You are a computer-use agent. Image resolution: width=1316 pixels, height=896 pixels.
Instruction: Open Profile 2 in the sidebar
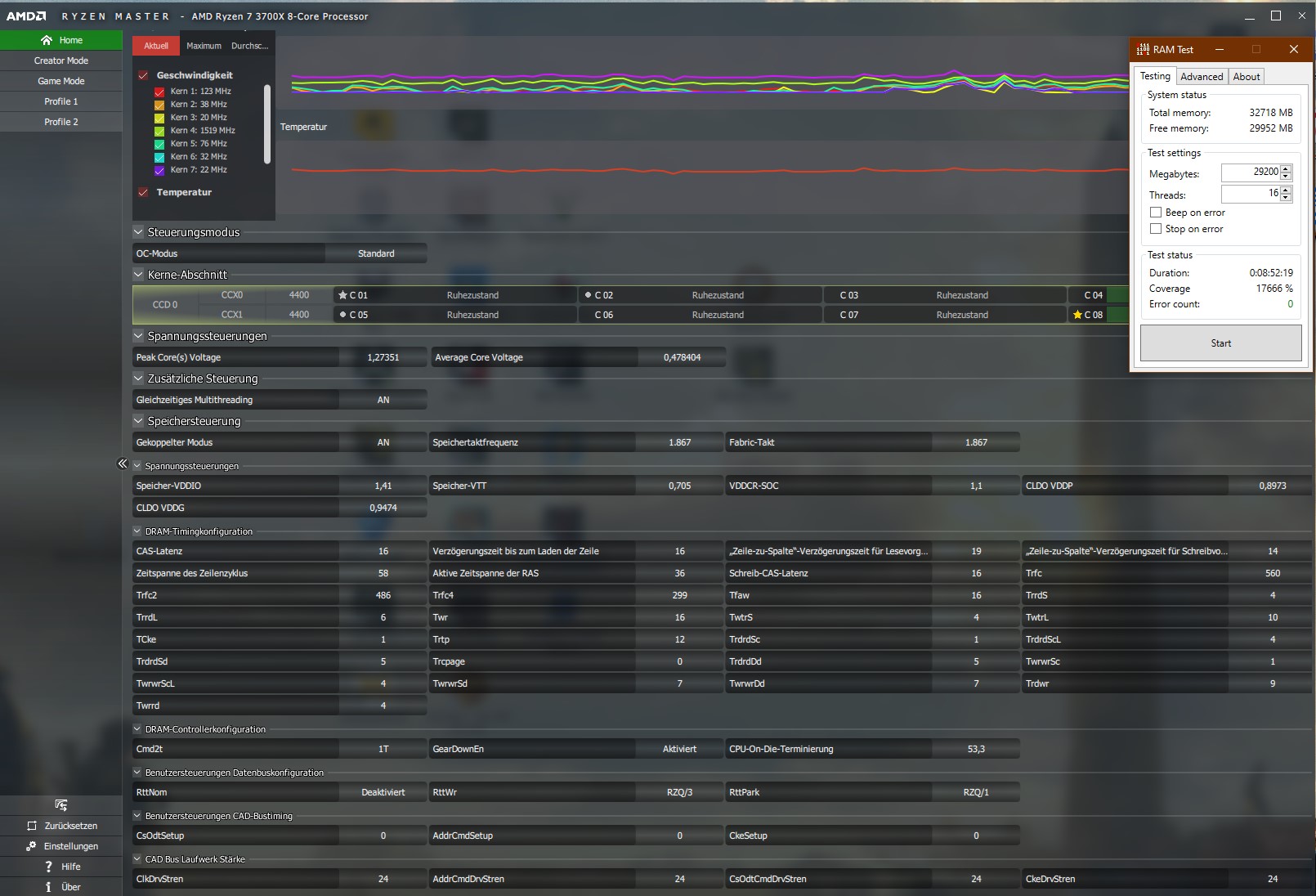61,122
